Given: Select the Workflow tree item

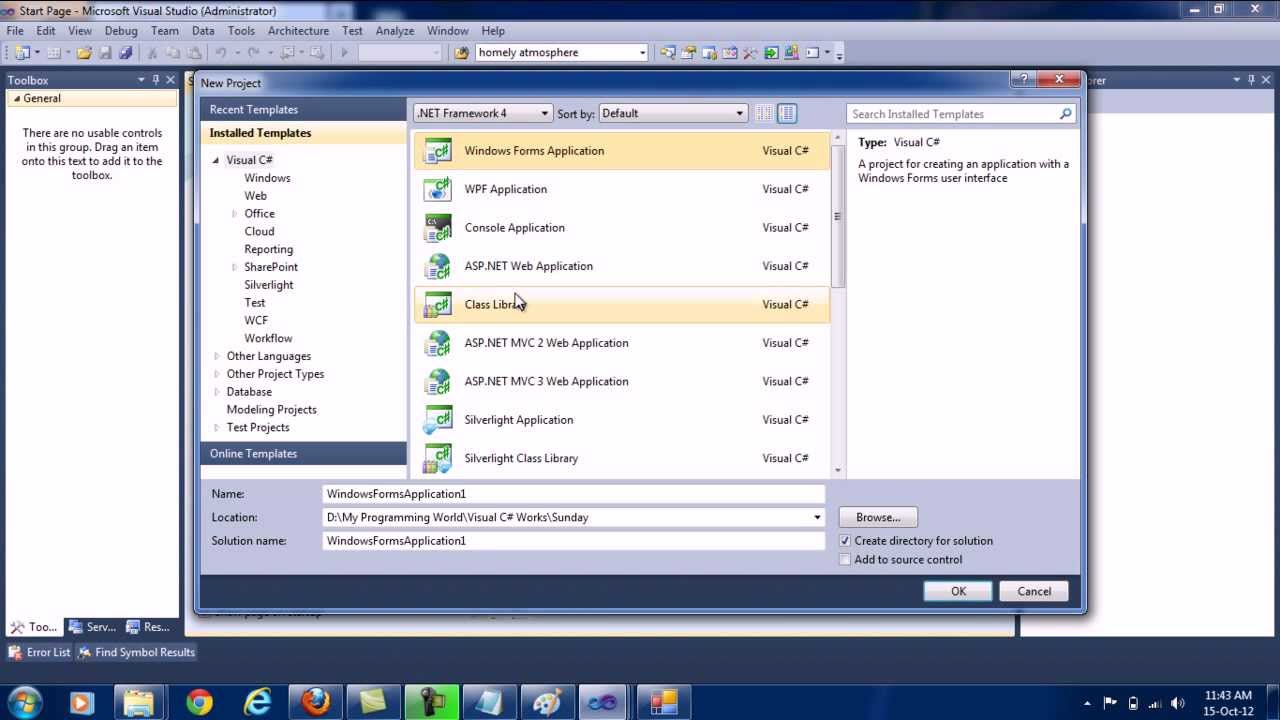Looking at the screenshot, I should pos(268,339).
